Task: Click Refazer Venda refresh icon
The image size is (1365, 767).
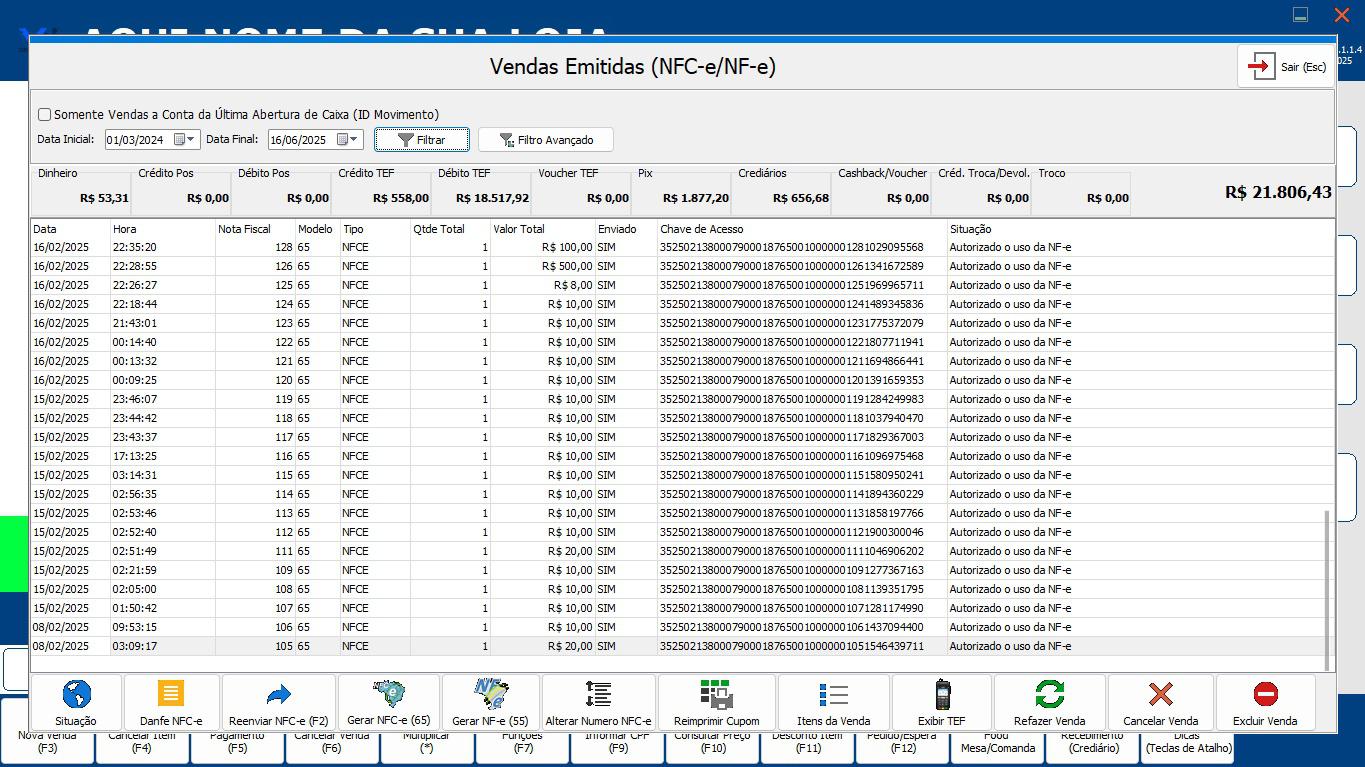Action: [x=1049, y=694]
